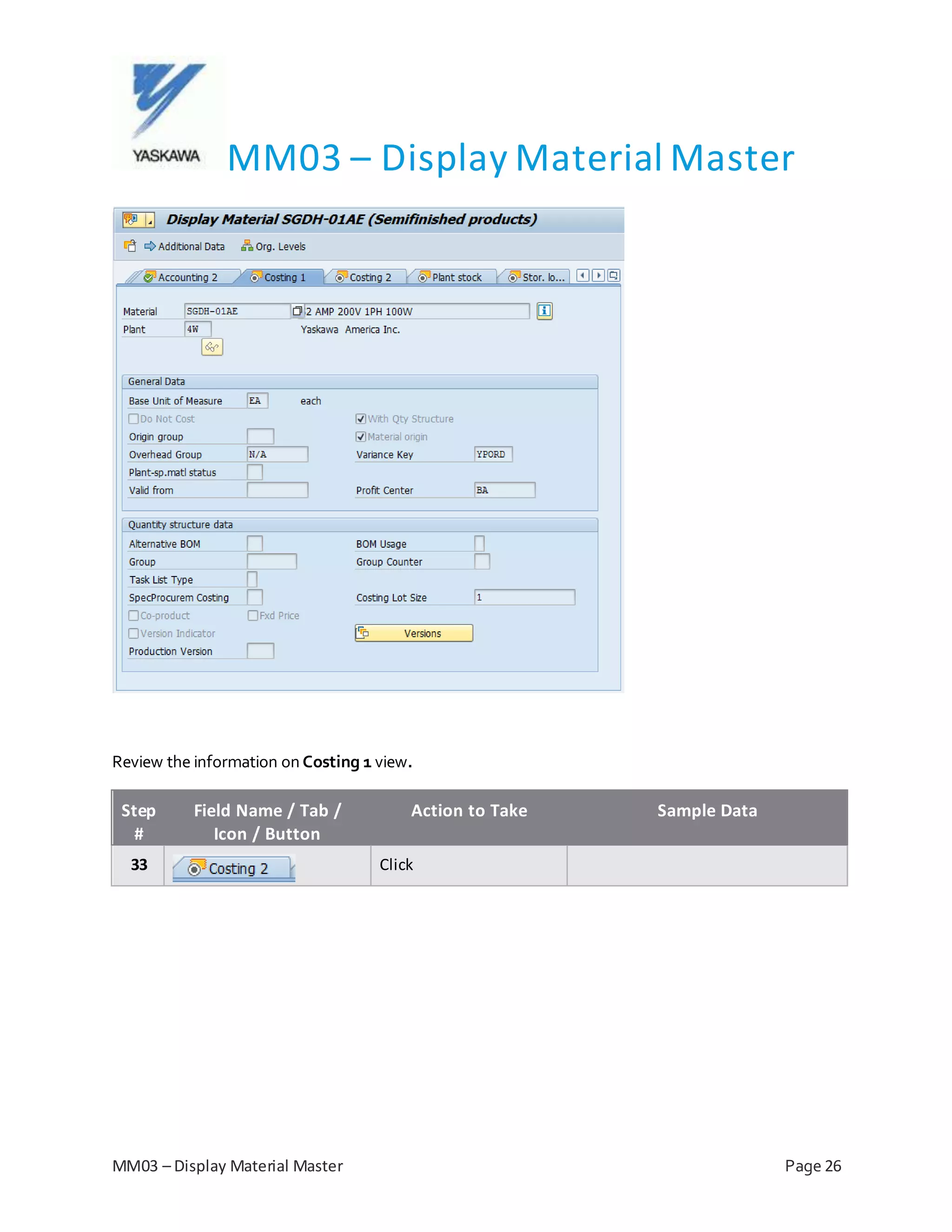Click the Material field SGDH-01AE
The image size is (952, 1232).
click(x=238, y=311)
